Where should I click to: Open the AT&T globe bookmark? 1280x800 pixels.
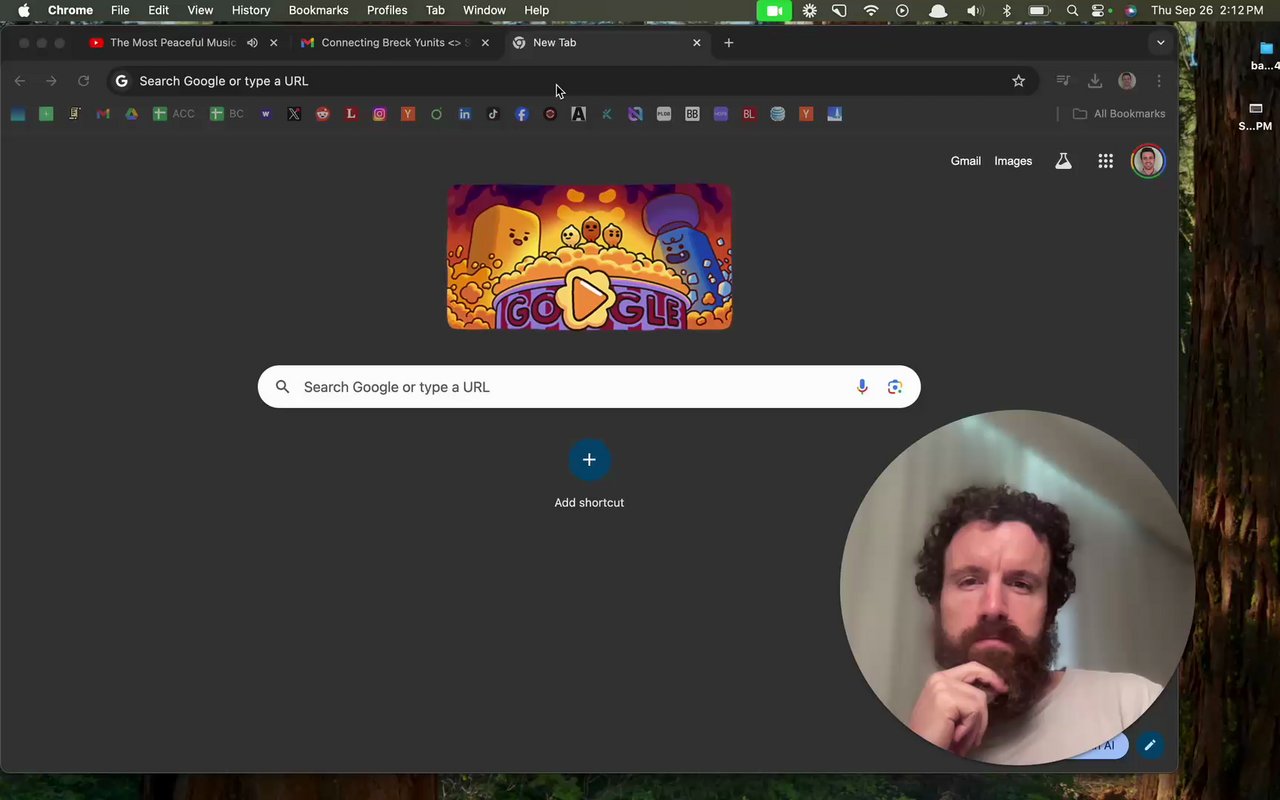coord(777,114)
